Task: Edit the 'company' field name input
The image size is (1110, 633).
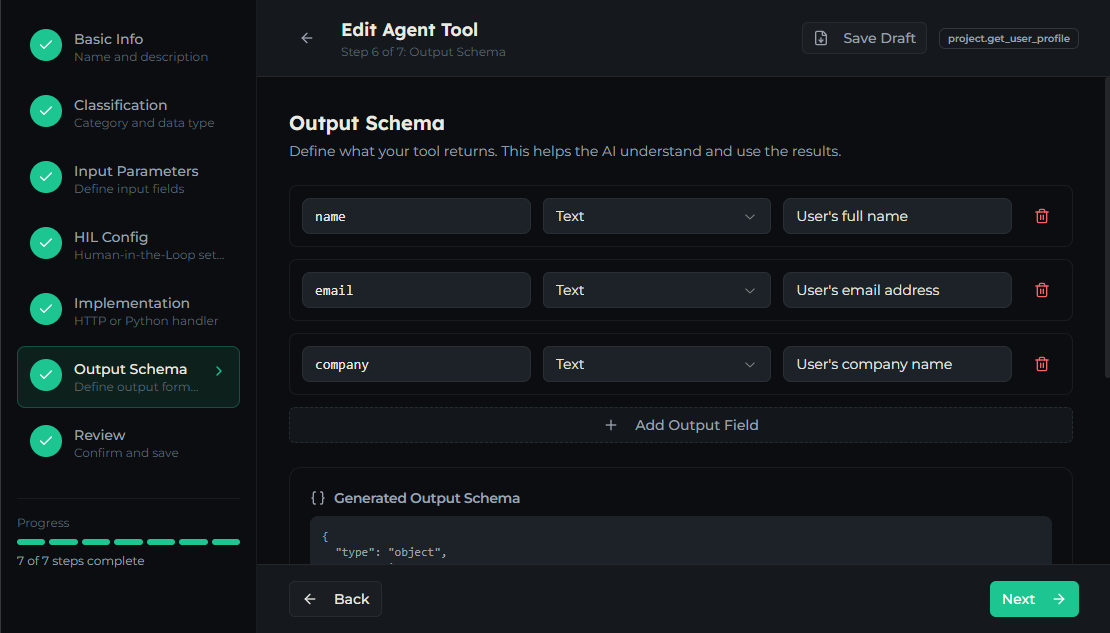Action: coord(416,364)
